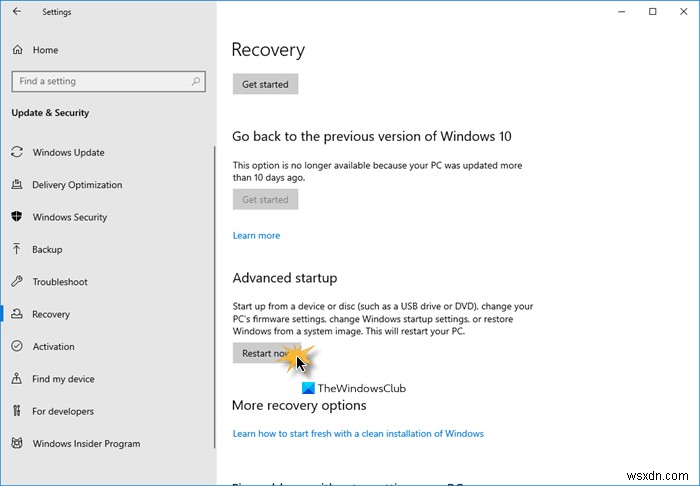The image size is (700, 486).
Task: Click the For developers tools icon
Action: tap(17, 411)
